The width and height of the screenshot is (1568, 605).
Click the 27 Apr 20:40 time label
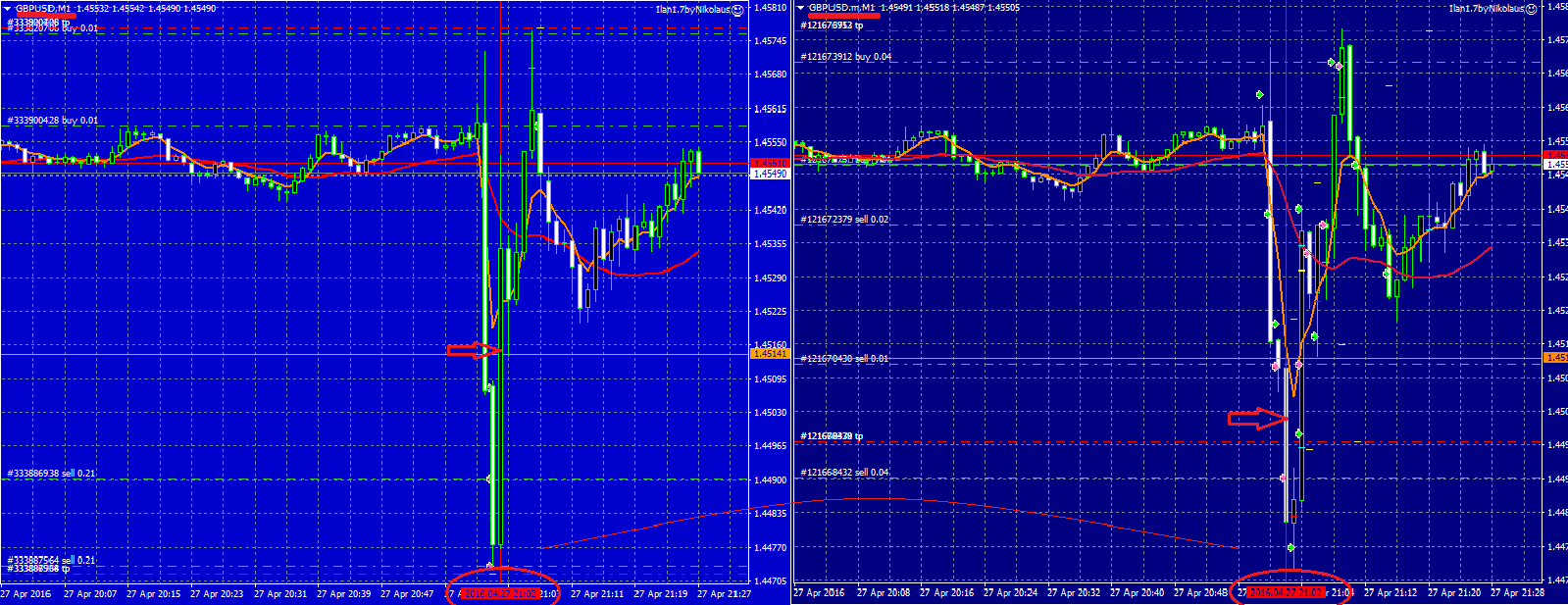[x=1137, y=593]
